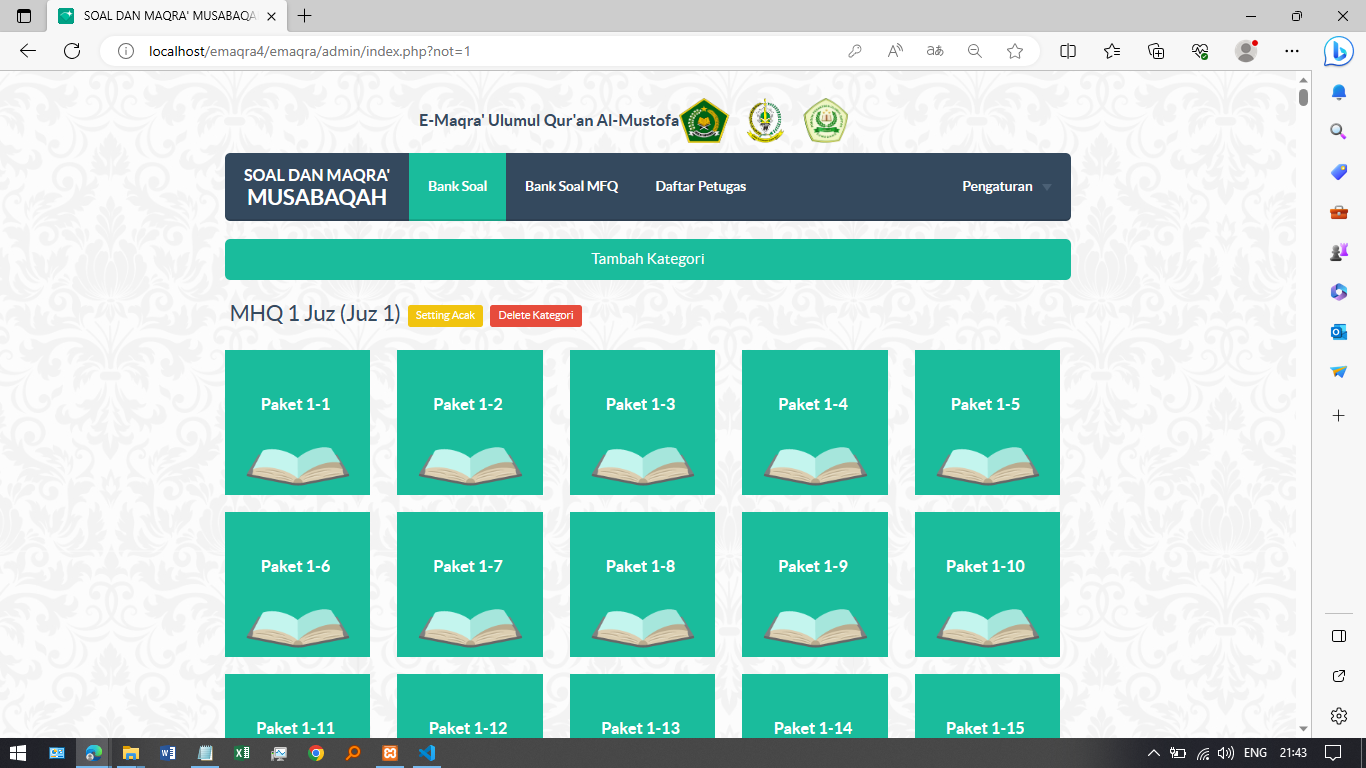Open the Paket 1-3 book icon
This screenshot has height=768, width=1366.
[642, 464]
